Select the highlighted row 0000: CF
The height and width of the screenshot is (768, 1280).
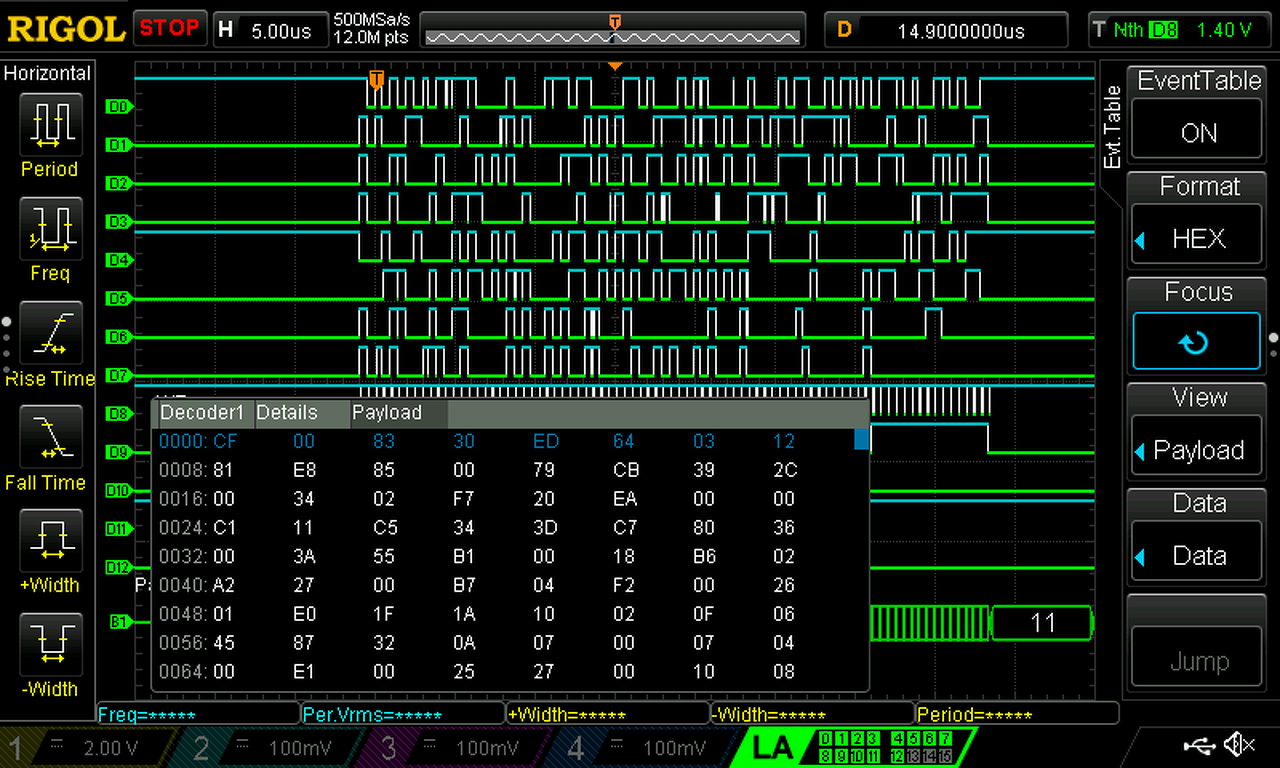click(503, 441)
